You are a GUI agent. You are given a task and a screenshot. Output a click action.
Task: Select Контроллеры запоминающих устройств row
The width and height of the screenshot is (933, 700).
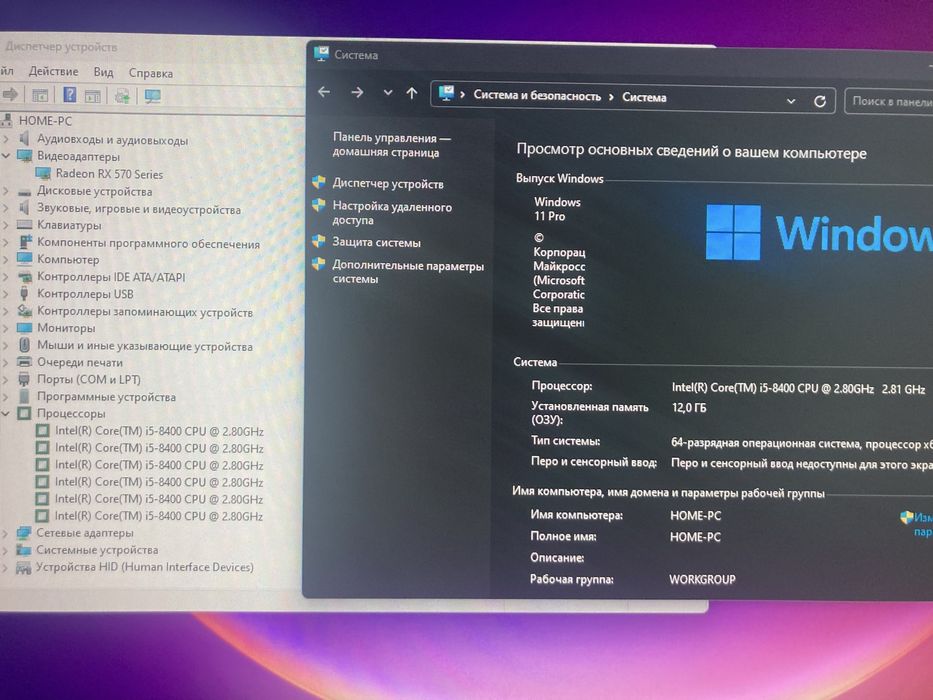click(x=145, y=311)
